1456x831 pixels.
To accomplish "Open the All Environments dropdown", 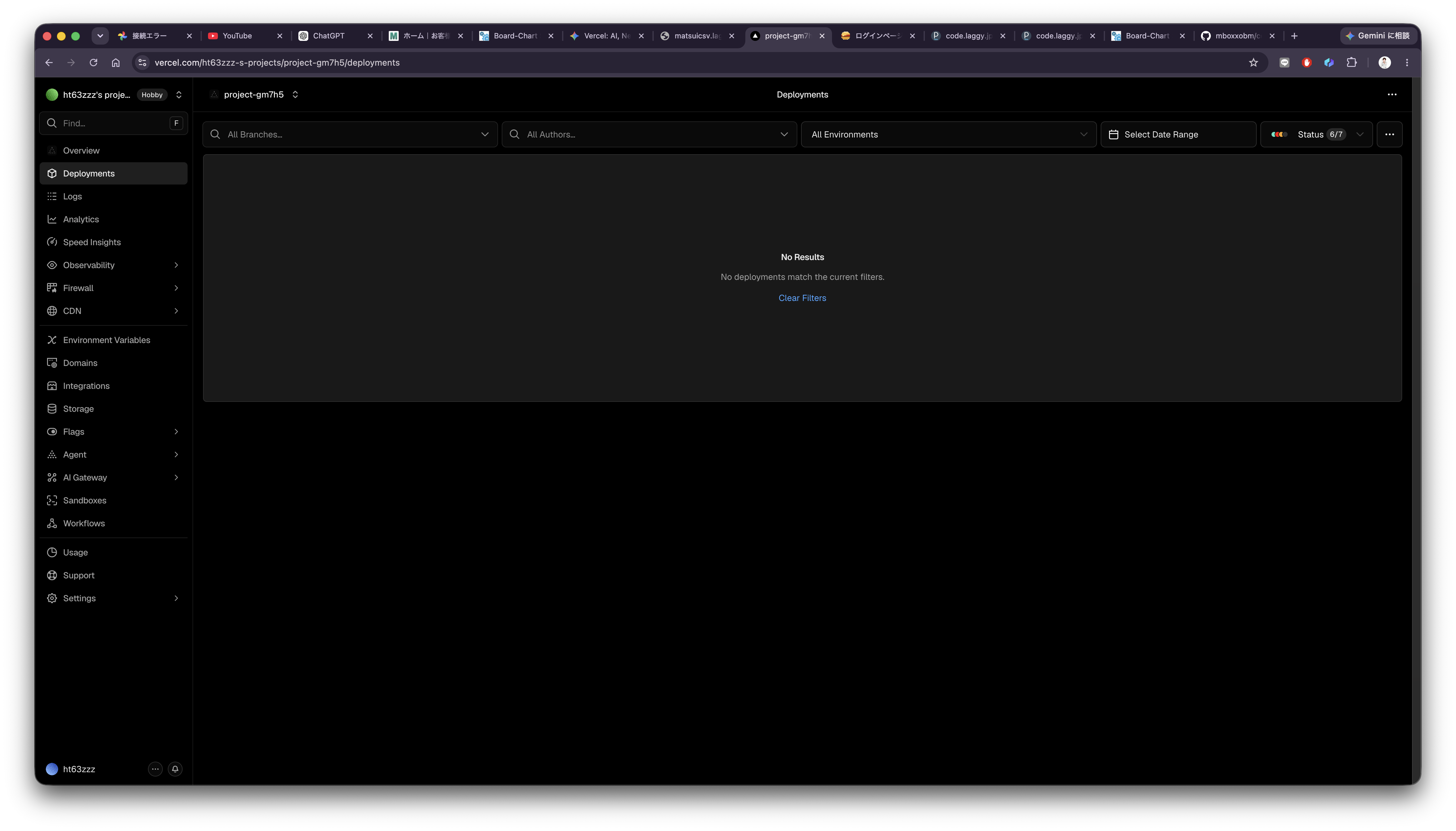I will point(948,135).
